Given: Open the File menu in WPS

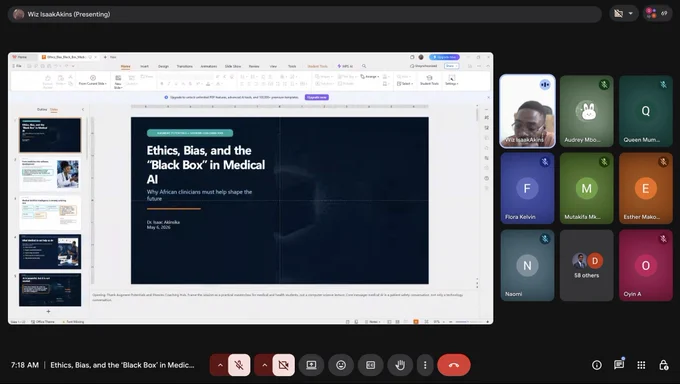Looking at the screenshot, I should (x=18, y=66).
